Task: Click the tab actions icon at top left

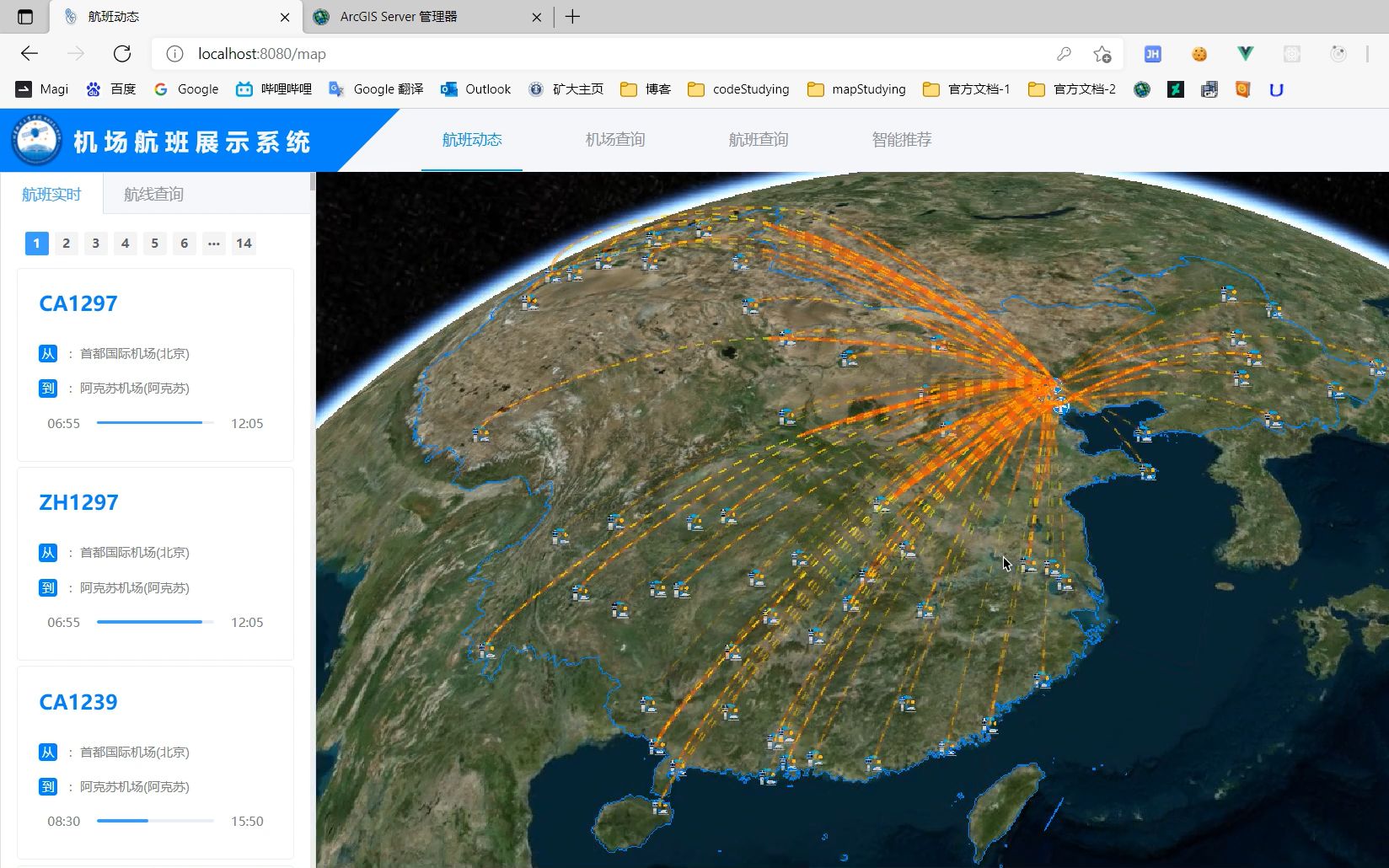Action: 25,17
